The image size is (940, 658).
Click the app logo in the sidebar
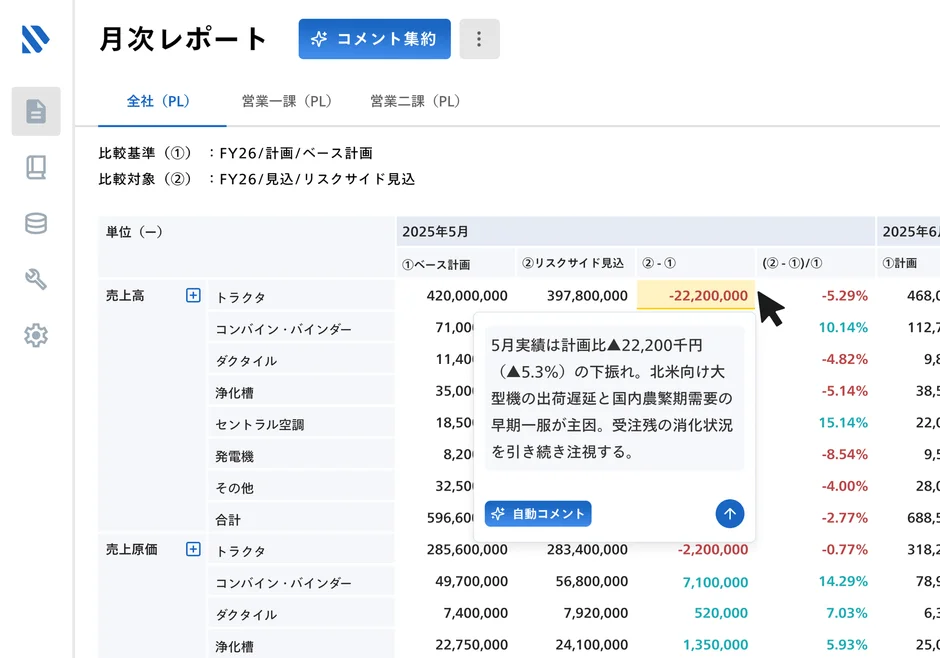35,40
